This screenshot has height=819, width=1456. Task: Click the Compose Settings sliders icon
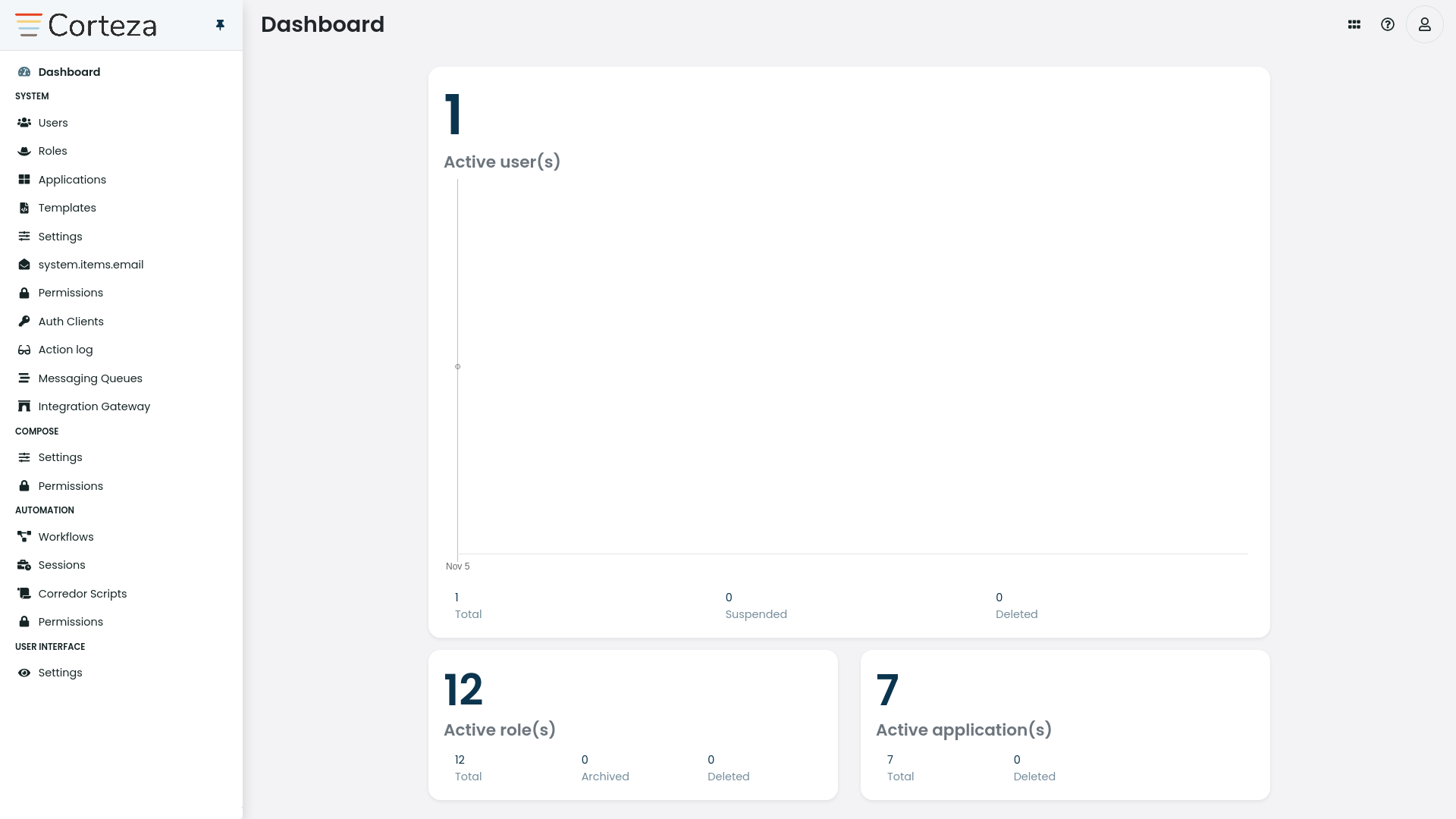(24, 457)
